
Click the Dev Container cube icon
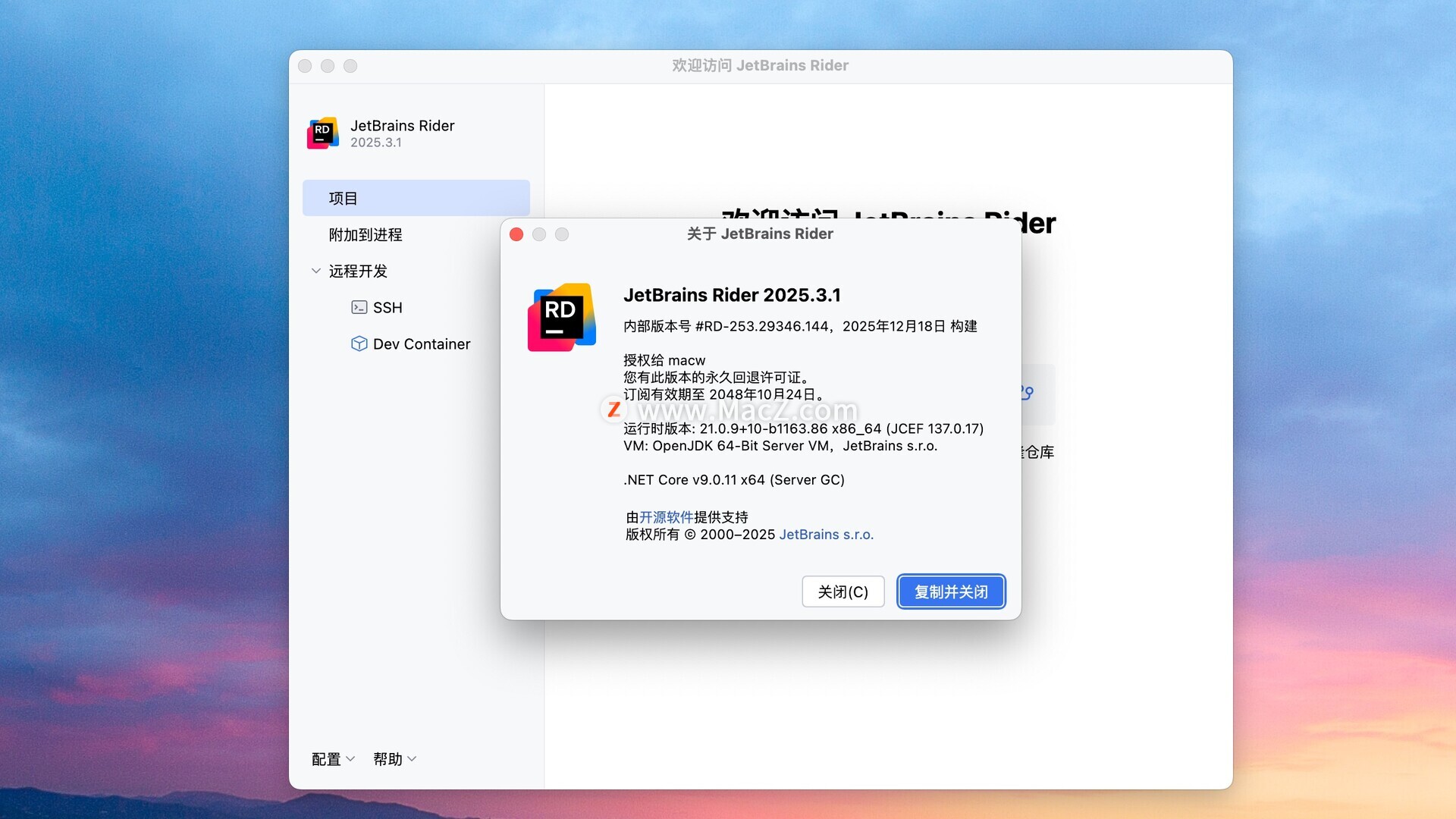point(359,344)
